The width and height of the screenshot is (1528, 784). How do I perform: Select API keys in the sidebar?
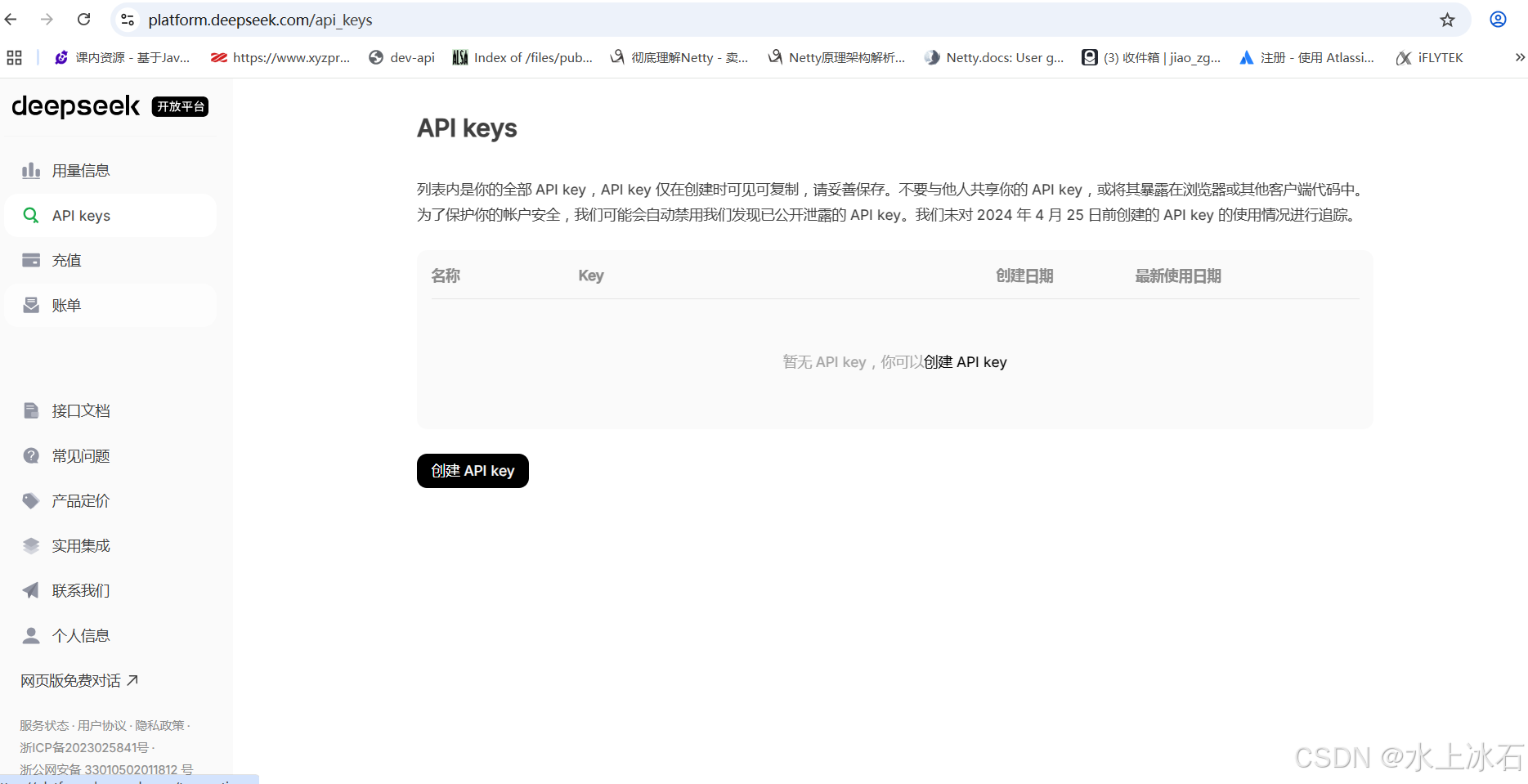click(x=110, y=215)
